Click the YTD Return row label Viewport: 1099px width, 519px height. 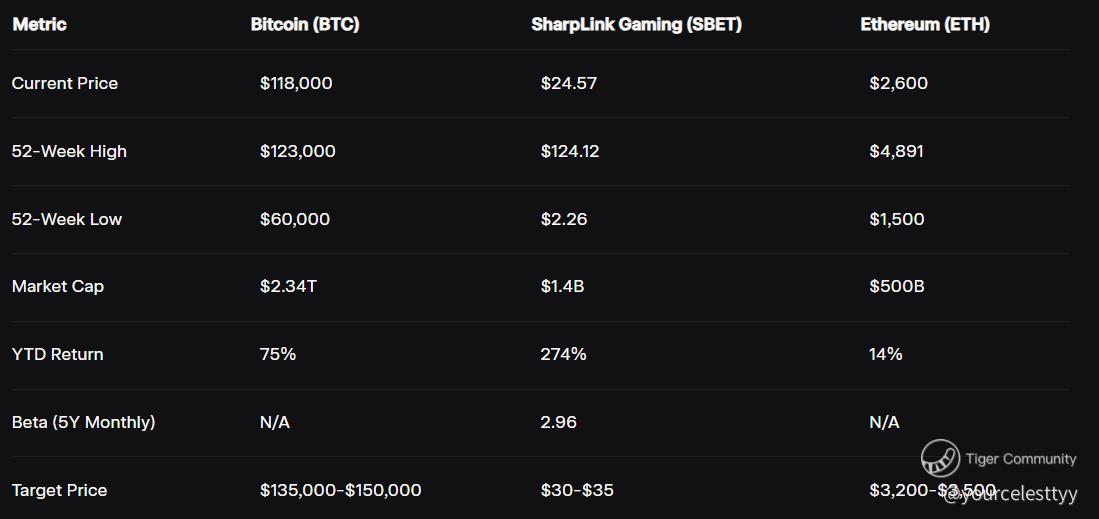click(57, 354)
